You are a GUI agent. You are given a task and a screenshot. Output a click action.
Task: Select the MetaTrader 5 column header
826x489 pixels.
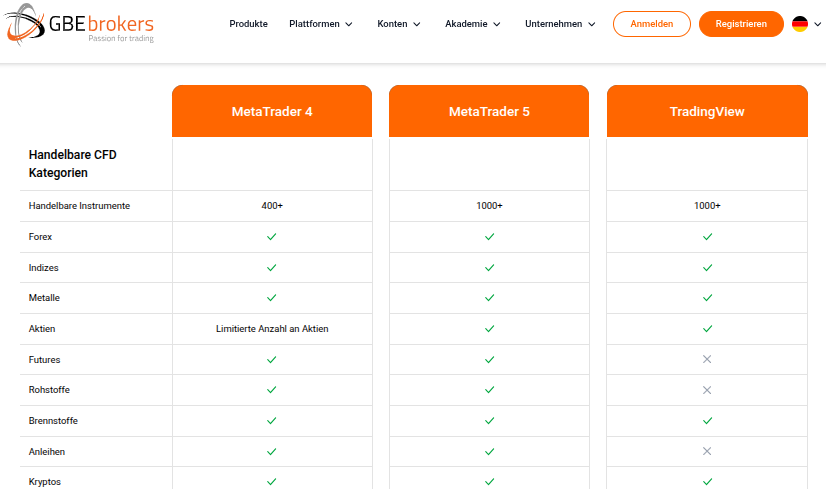pyautogui.click(x=489, y=111)
